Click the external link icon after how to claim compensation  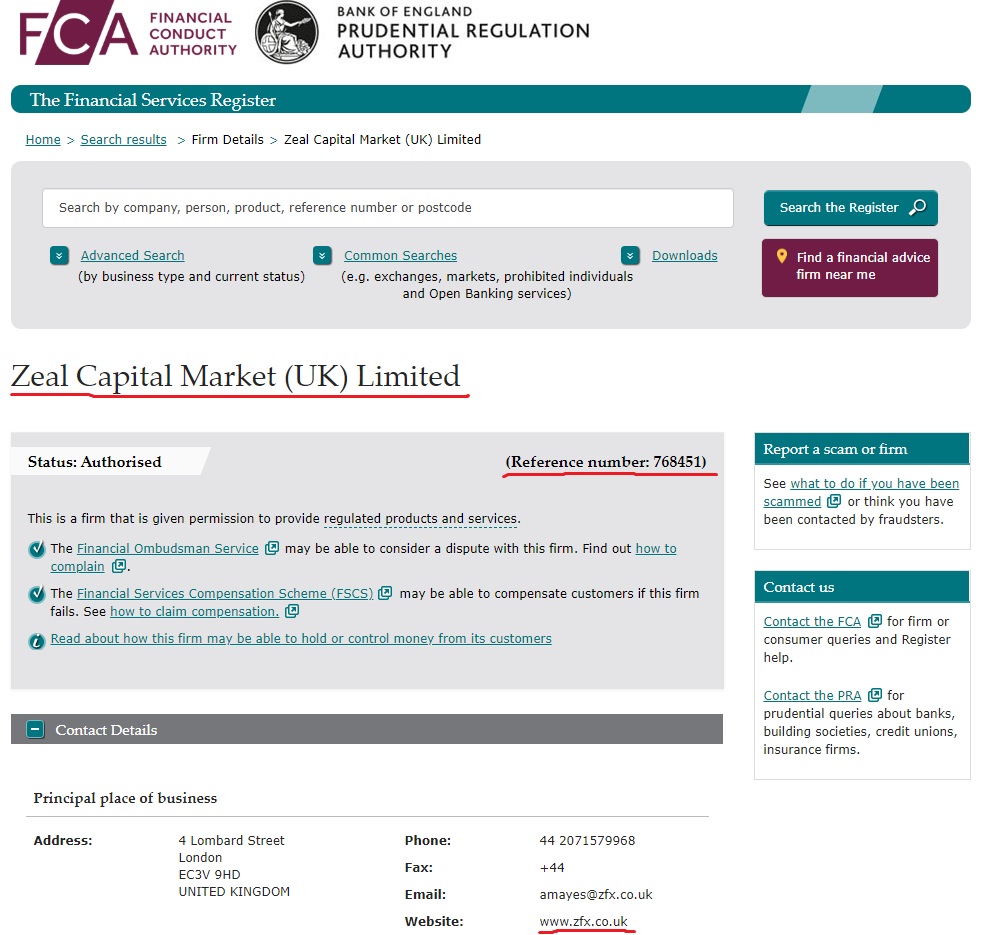coord(292,611)
